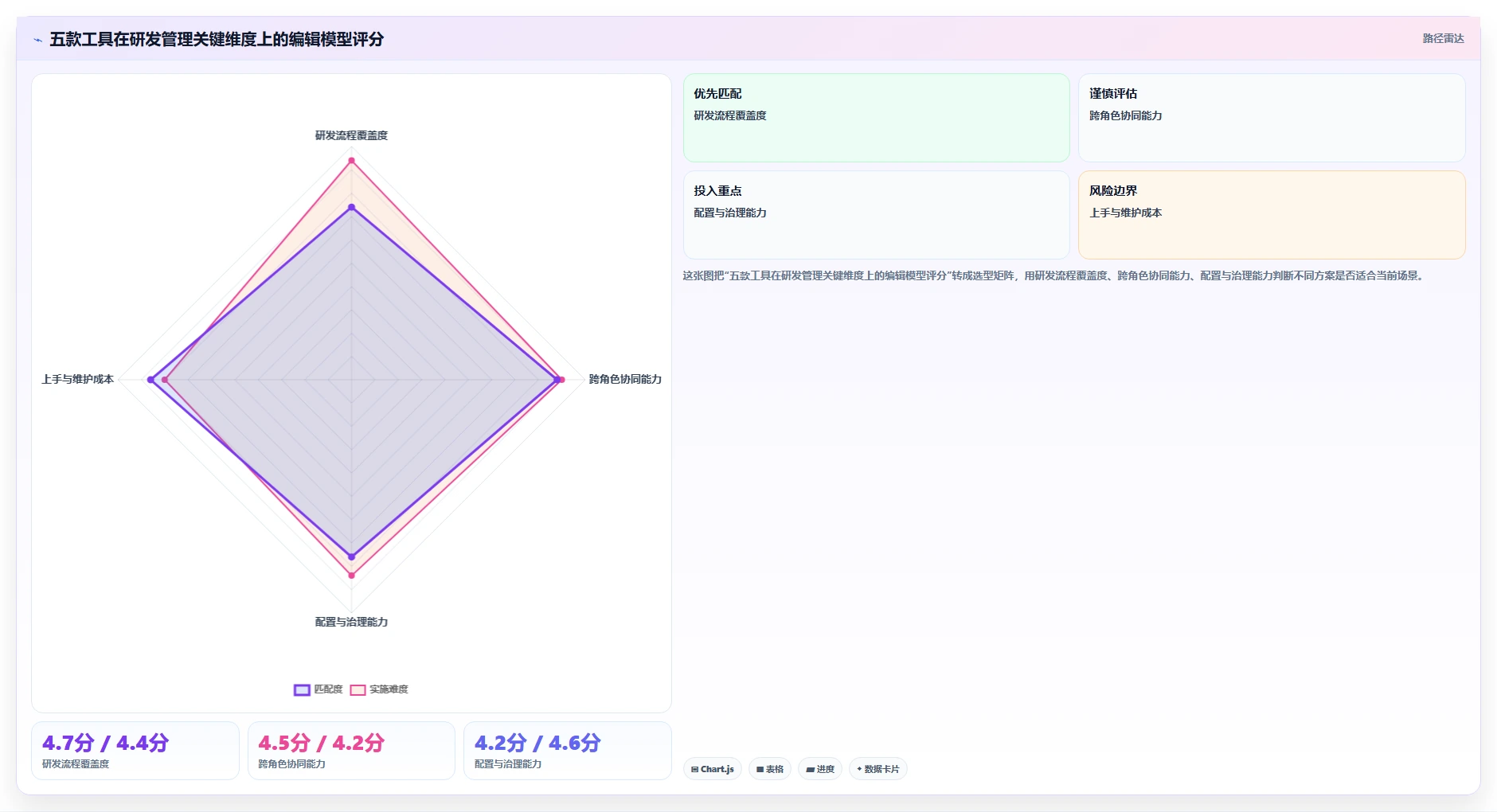Open the 风险边界 card
The image size is (1497, 812).
tap(1272, 215)
